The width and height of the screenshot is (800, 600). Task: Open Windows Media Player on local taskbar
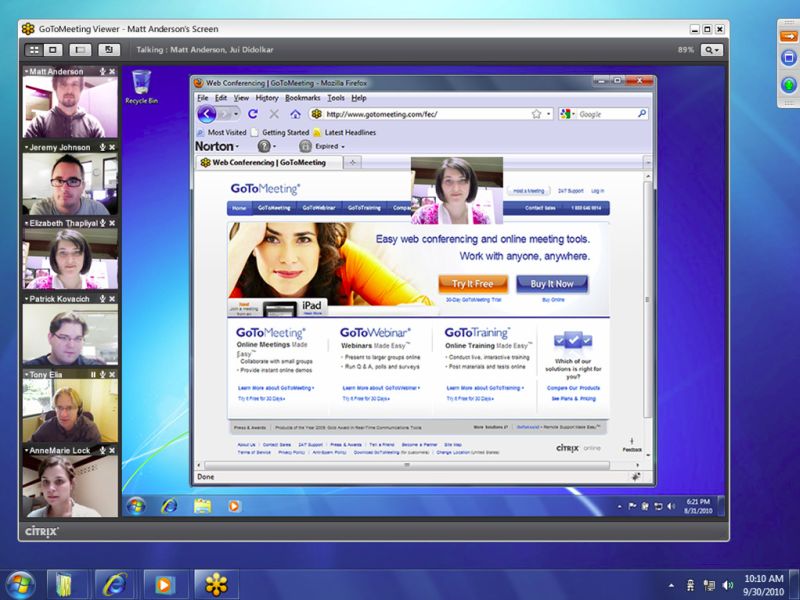164,585
